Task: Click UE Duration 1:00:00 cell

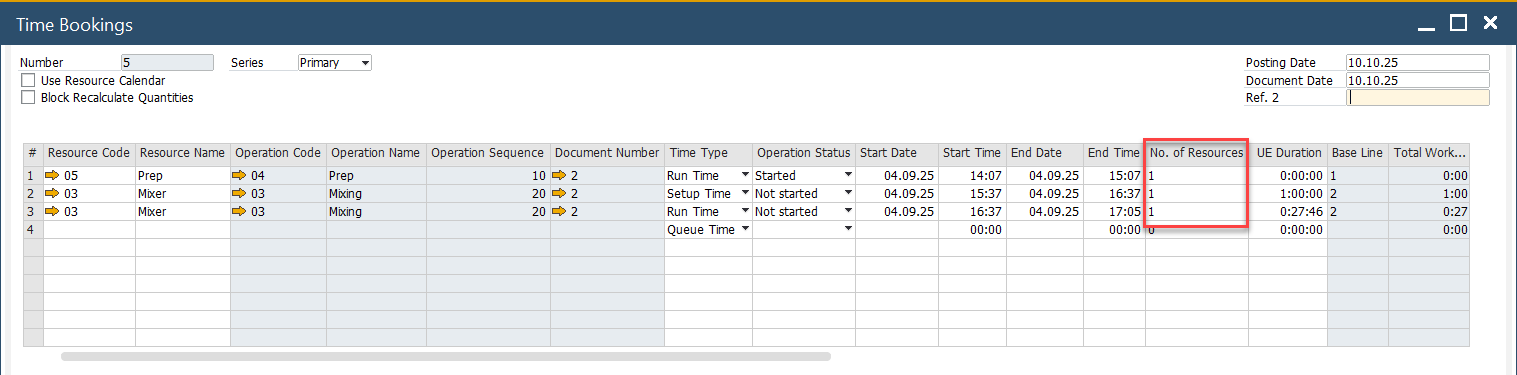Action: point(1288,193)
